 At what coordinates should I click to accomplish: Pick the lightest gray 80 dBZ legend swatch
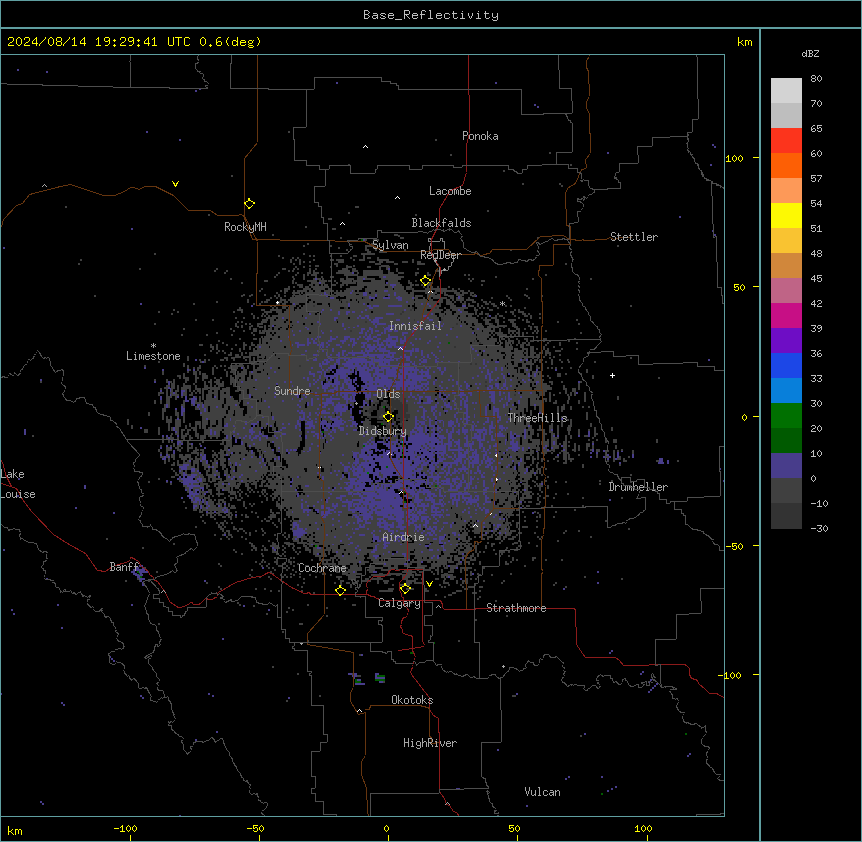(x=786, y=91)
